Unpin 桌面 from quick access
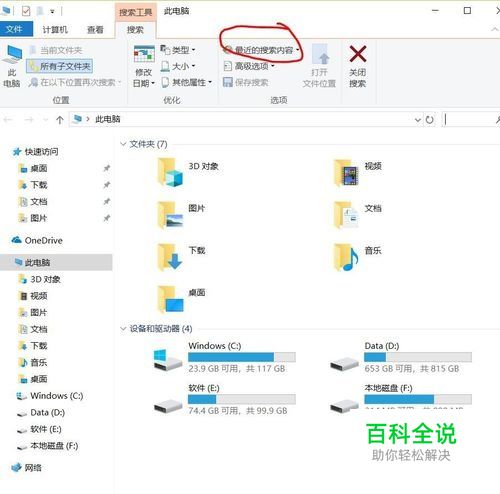 [x=106, y=168]
